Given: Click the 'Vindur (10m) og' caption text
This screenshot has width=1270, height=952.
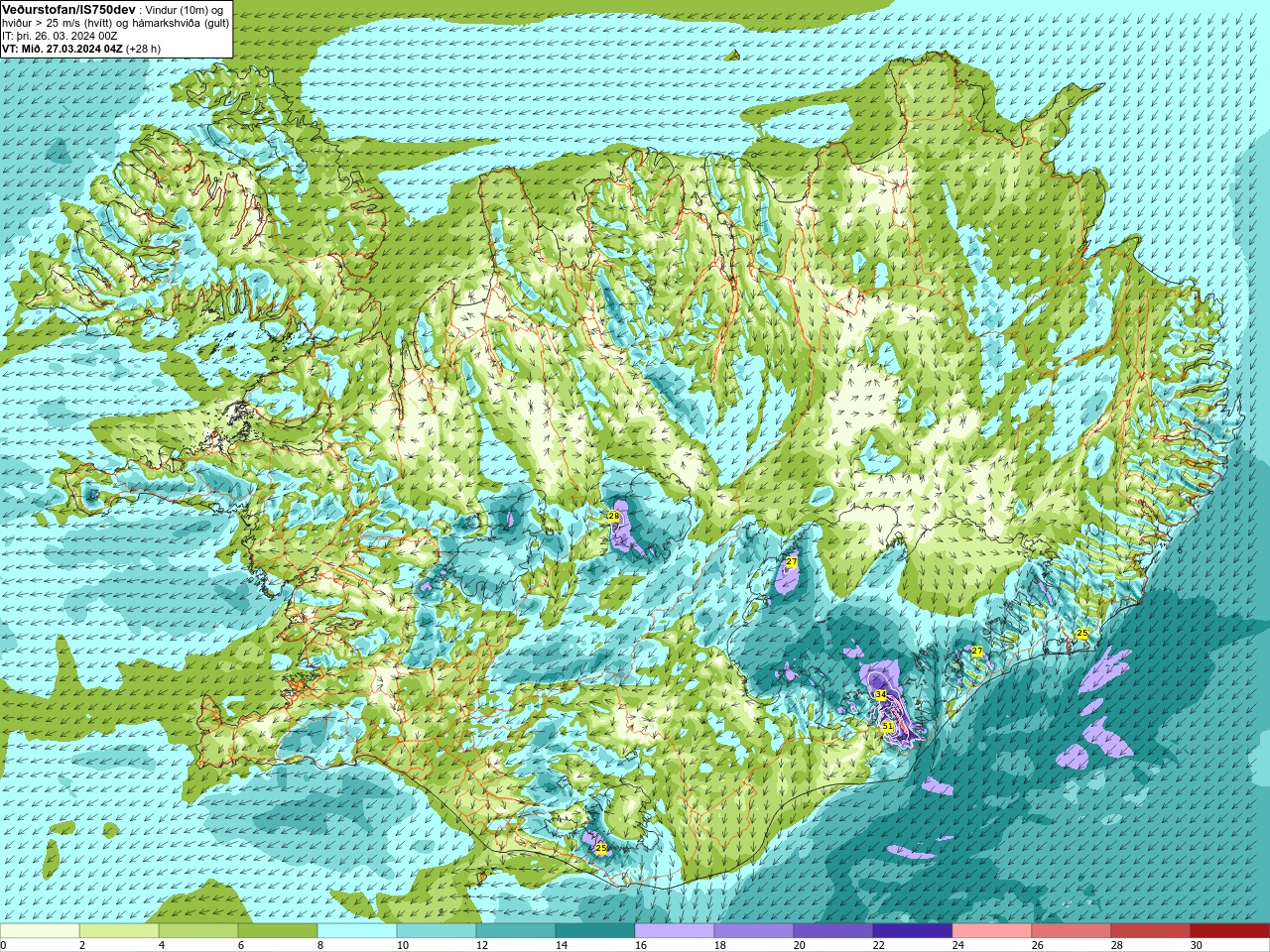Looking at the screenshot, I should (x=184, y=9).
